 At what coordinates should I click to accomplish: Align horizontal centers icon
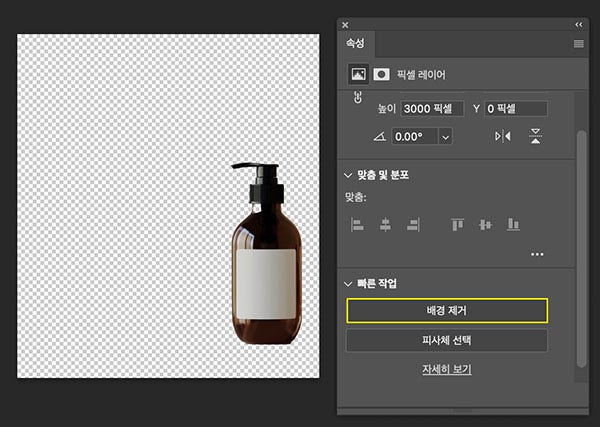point(385,225)
